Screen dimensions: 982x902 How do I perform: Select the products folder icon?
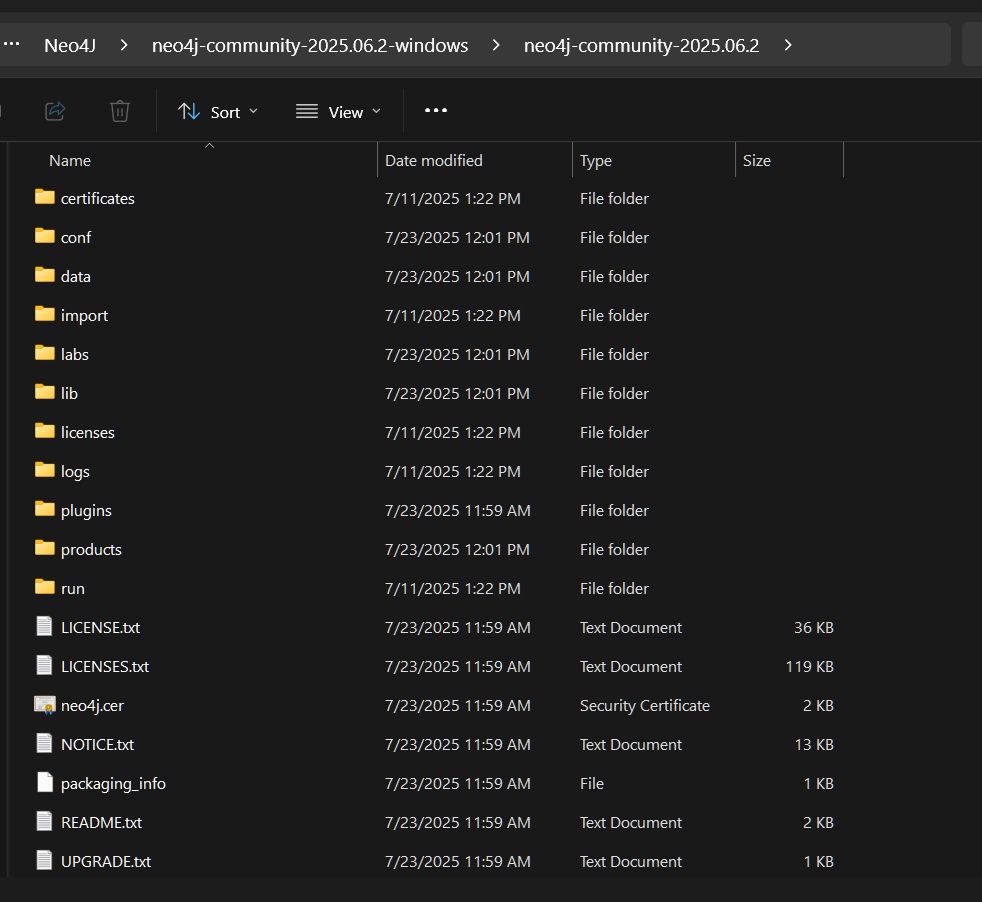tap(44, 548)
